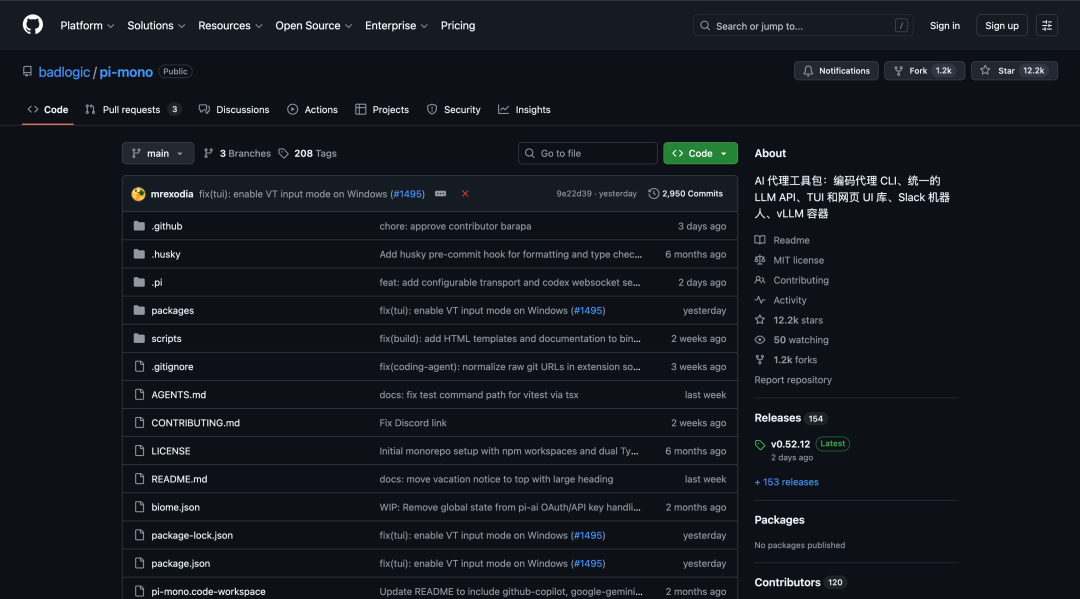Open the .github folder

click(167, 226)
